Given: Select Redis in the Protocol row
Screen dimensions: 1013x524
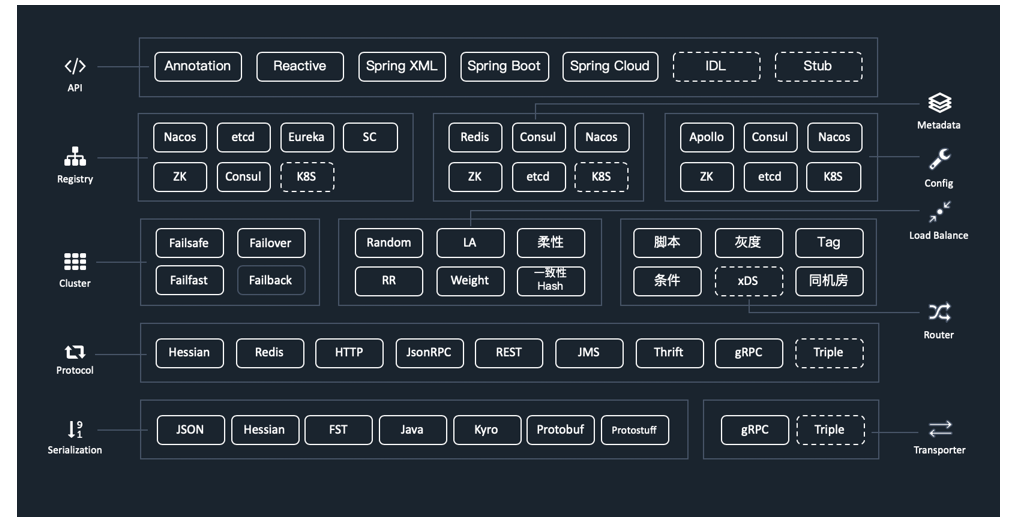Looking at the screenshot, I should point(270,353).
